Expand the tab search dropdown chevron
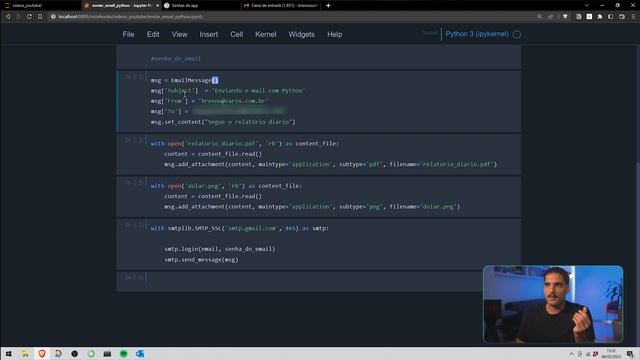This screenshot has width=640, height=360. [x=587, y=5]
